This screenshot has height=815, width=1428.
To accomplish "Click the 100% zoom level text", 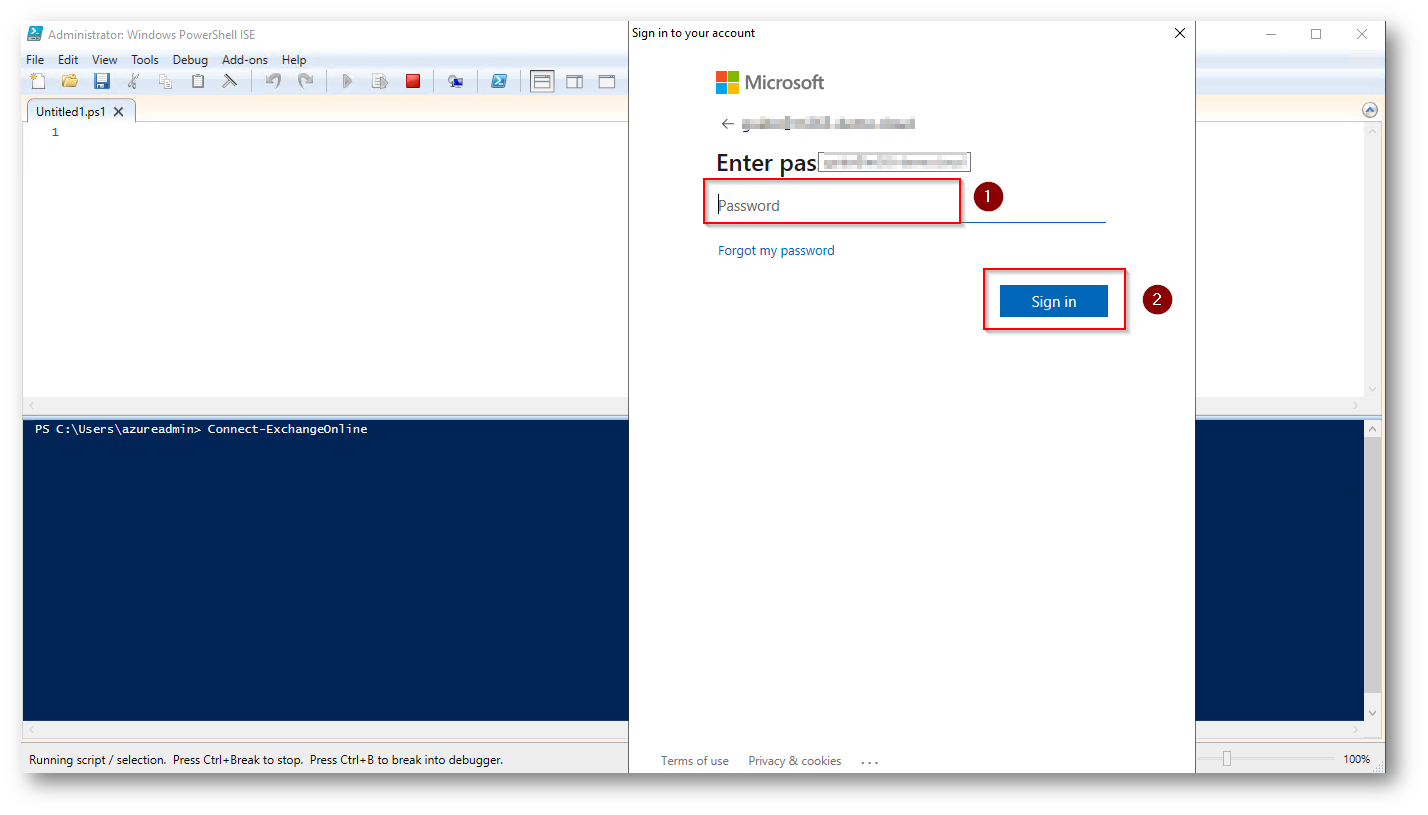I will click(1356, 760).
